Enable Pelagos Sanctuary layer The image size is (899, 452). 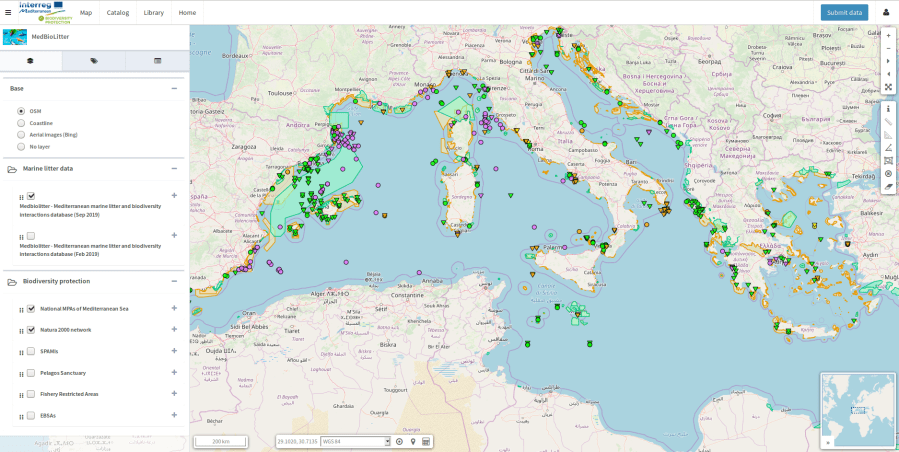31,372
